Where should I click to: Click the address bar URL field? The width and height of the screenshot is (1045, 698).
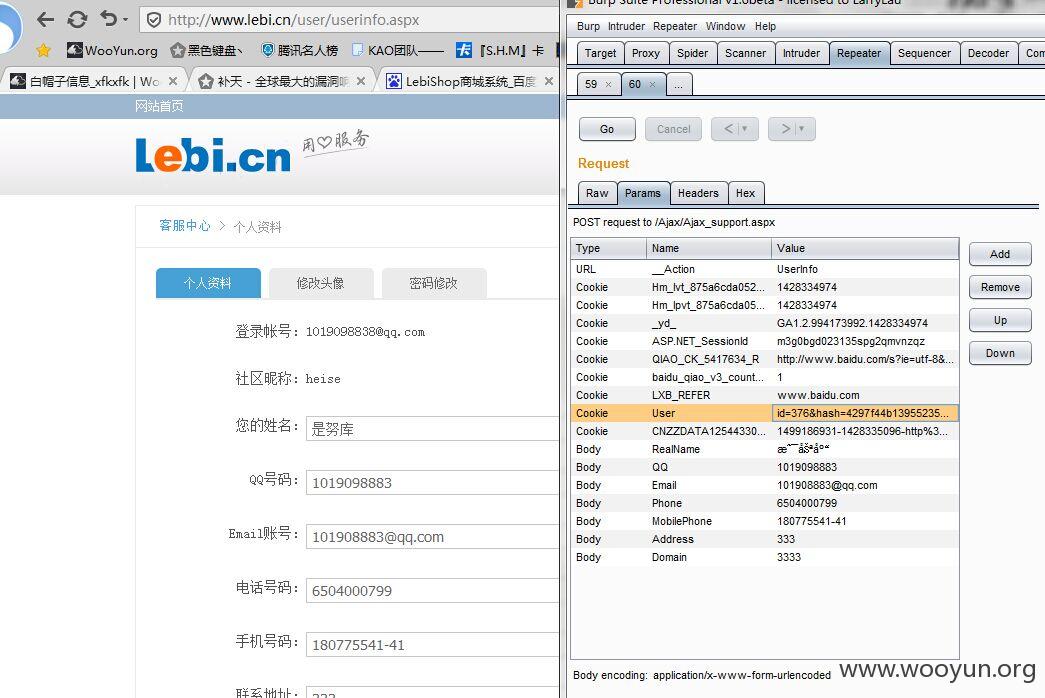(349, 20)
